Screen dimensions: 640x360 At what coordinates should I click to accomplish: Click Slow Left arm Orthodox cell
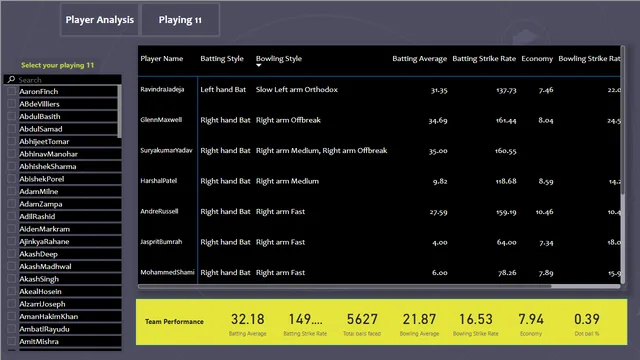point(296,89)
